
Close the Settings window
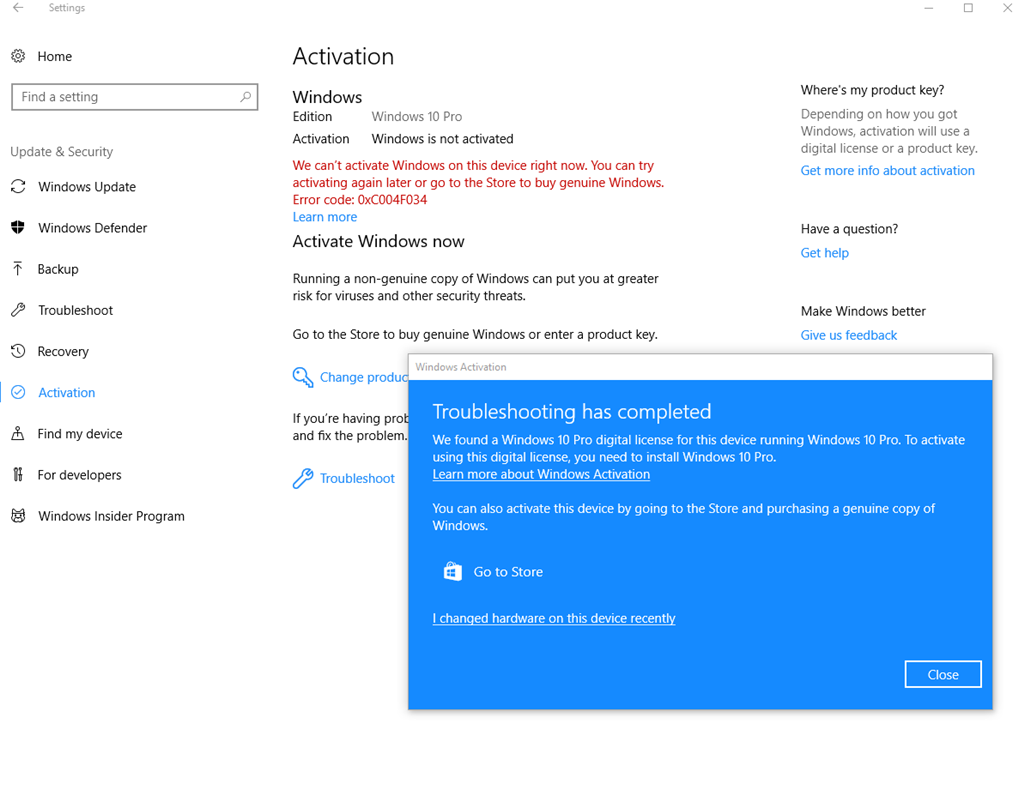point(1007,8)
